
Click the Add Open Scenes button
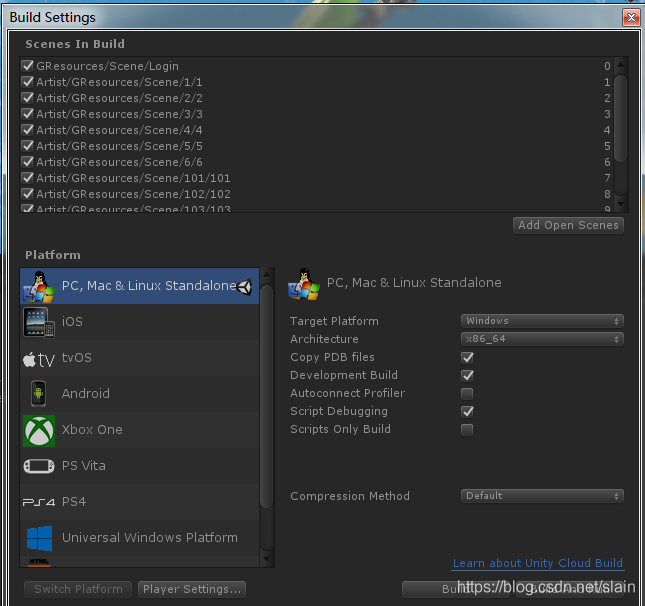(x=568, y=225)
